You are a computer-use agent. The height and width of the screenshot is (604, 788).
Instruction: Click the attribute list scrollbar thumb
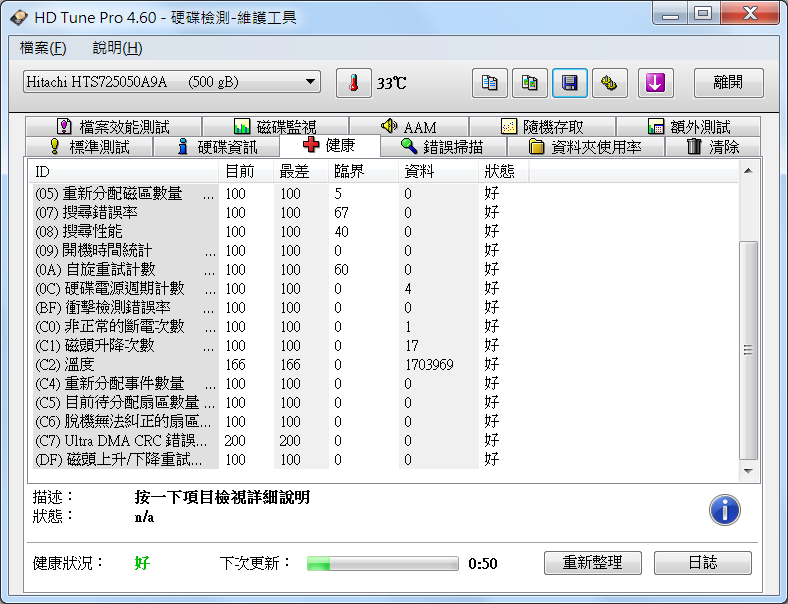(x=748, y=350)
